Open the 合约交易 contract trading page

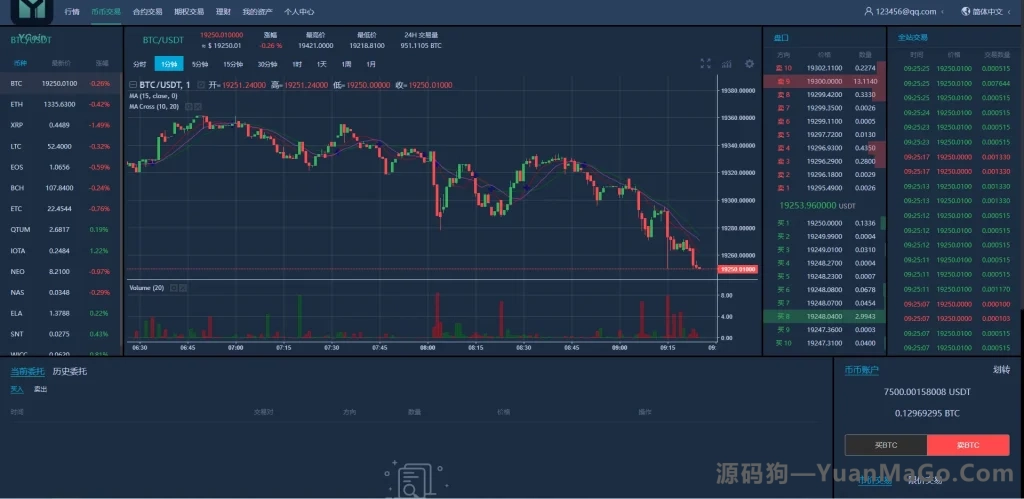tap(148, 11)
